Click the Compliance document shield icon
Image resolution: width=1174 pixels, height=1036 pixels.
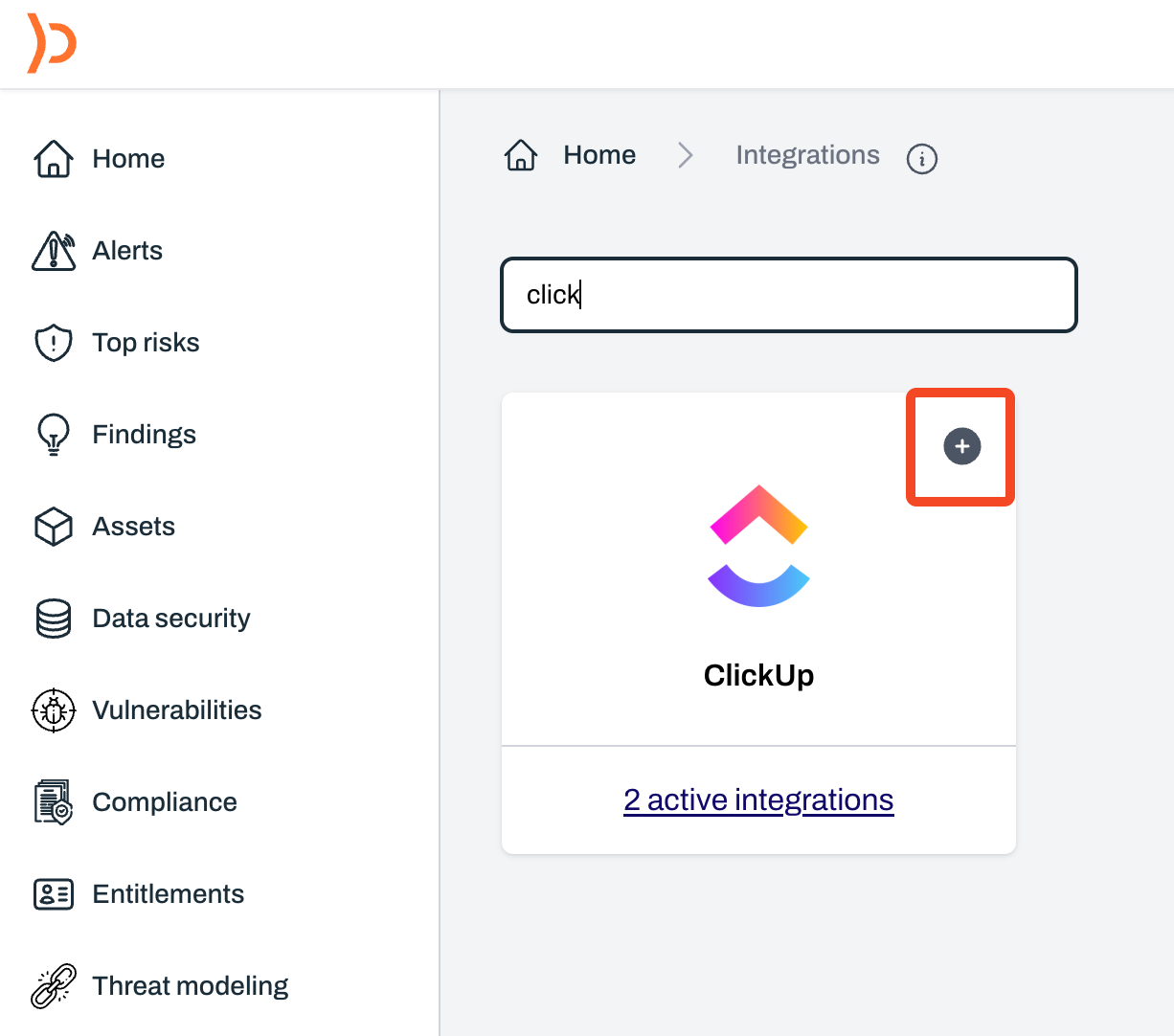coord(54,802)
